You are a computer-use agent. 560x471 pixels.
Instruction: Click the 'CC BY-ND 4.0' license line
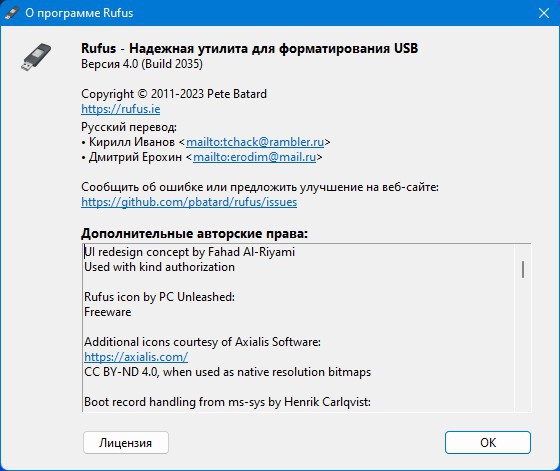tap(228, 372)
